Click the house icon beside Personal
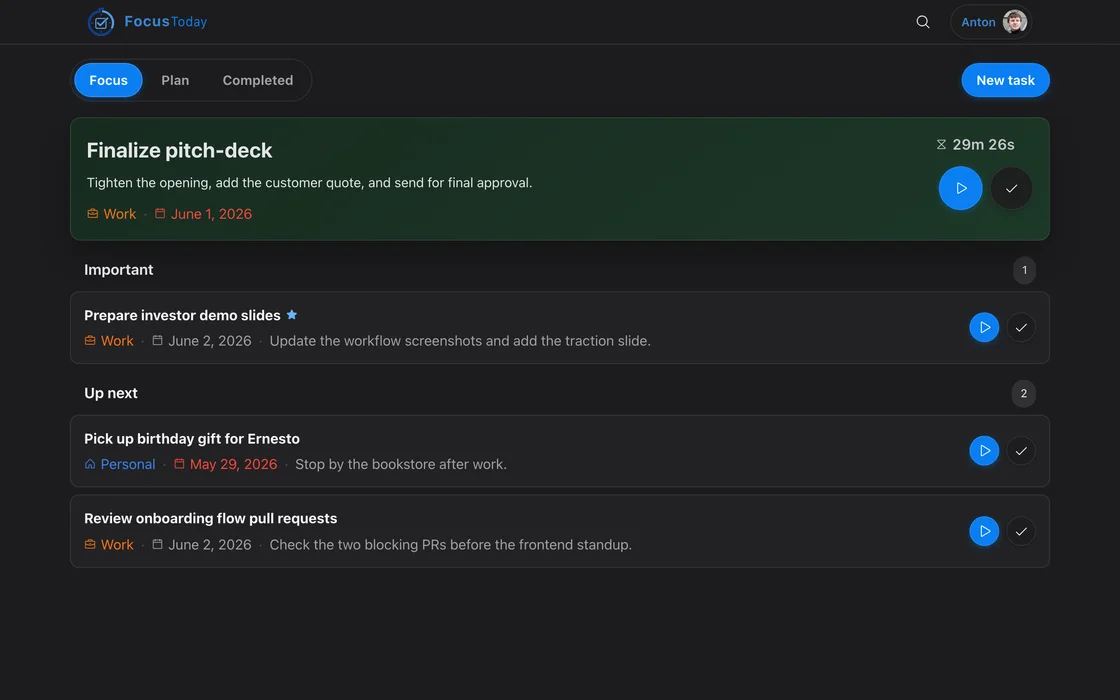 [x=90, y=464]
